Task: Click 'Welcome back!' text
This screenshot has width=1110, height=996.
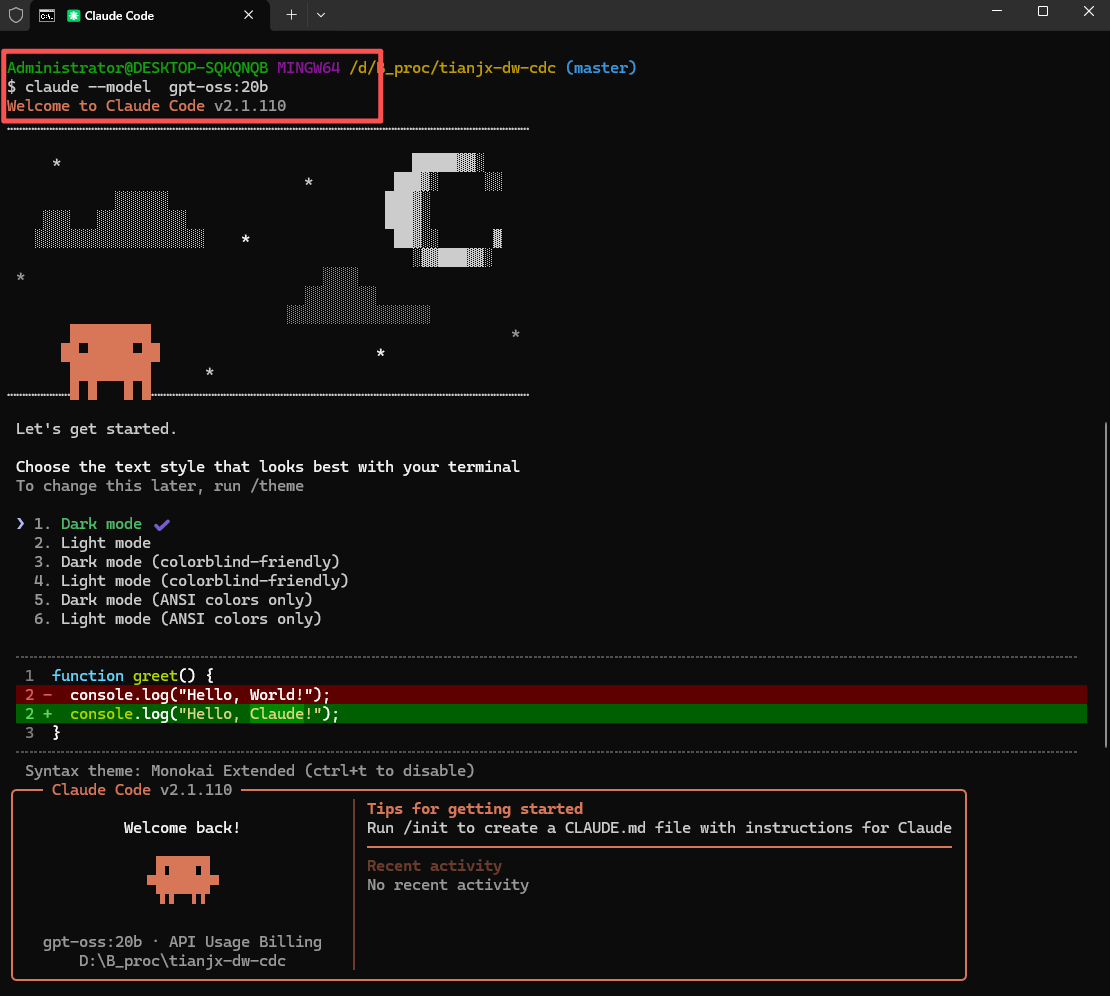Action: coord(182,828)
